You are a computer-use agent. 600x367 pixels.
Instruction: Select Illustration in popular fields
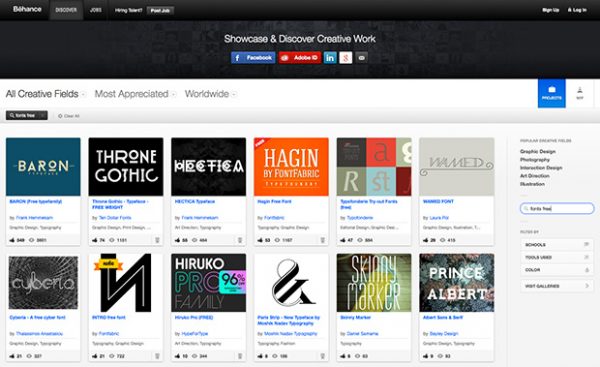pos(532,184)
